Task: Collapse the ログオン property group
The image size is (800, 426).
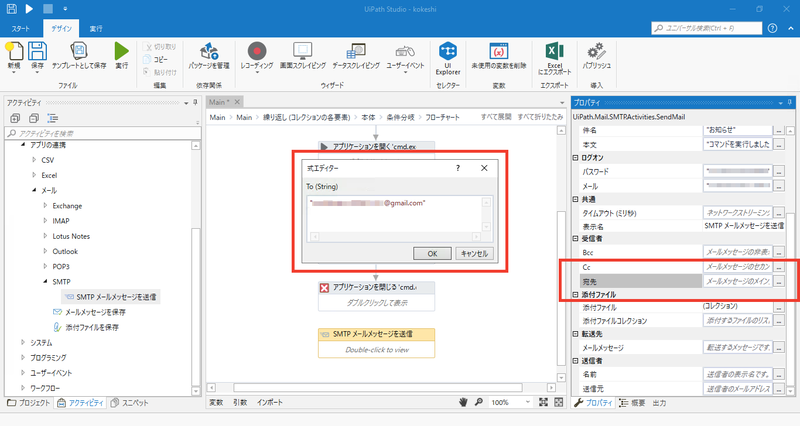Action: [x=576, y=158]
